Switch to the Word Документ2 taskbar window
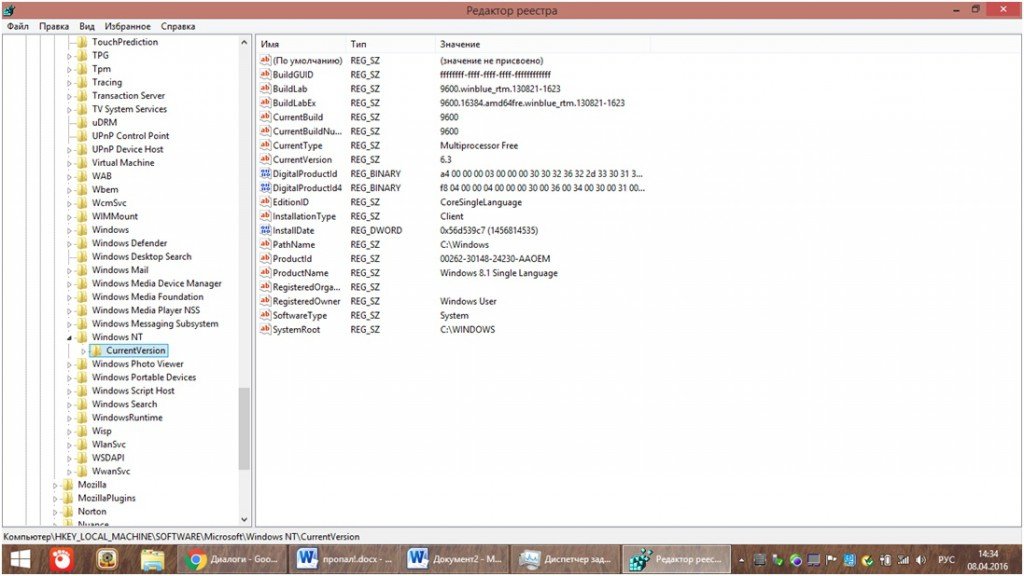 coord(455,560)
